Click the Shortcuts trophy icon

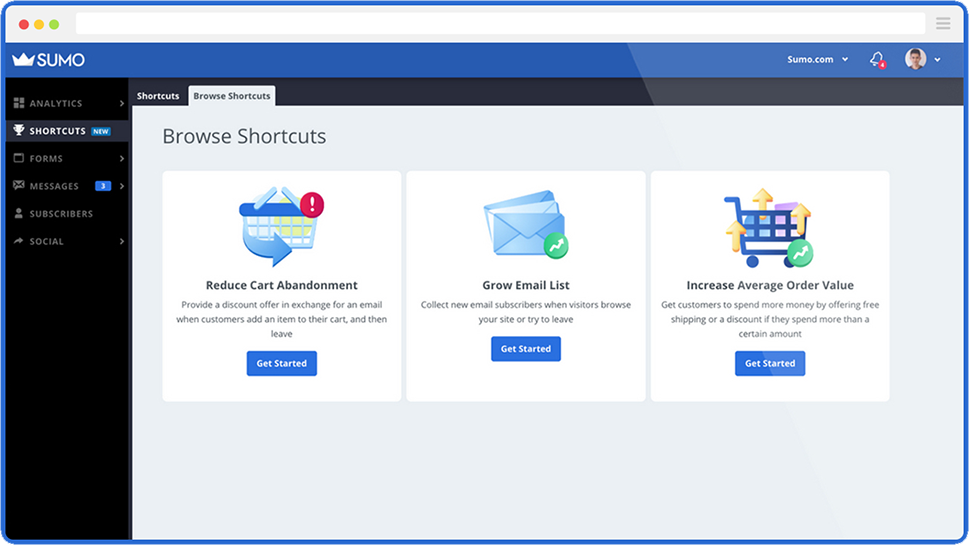tap(19, 130)
